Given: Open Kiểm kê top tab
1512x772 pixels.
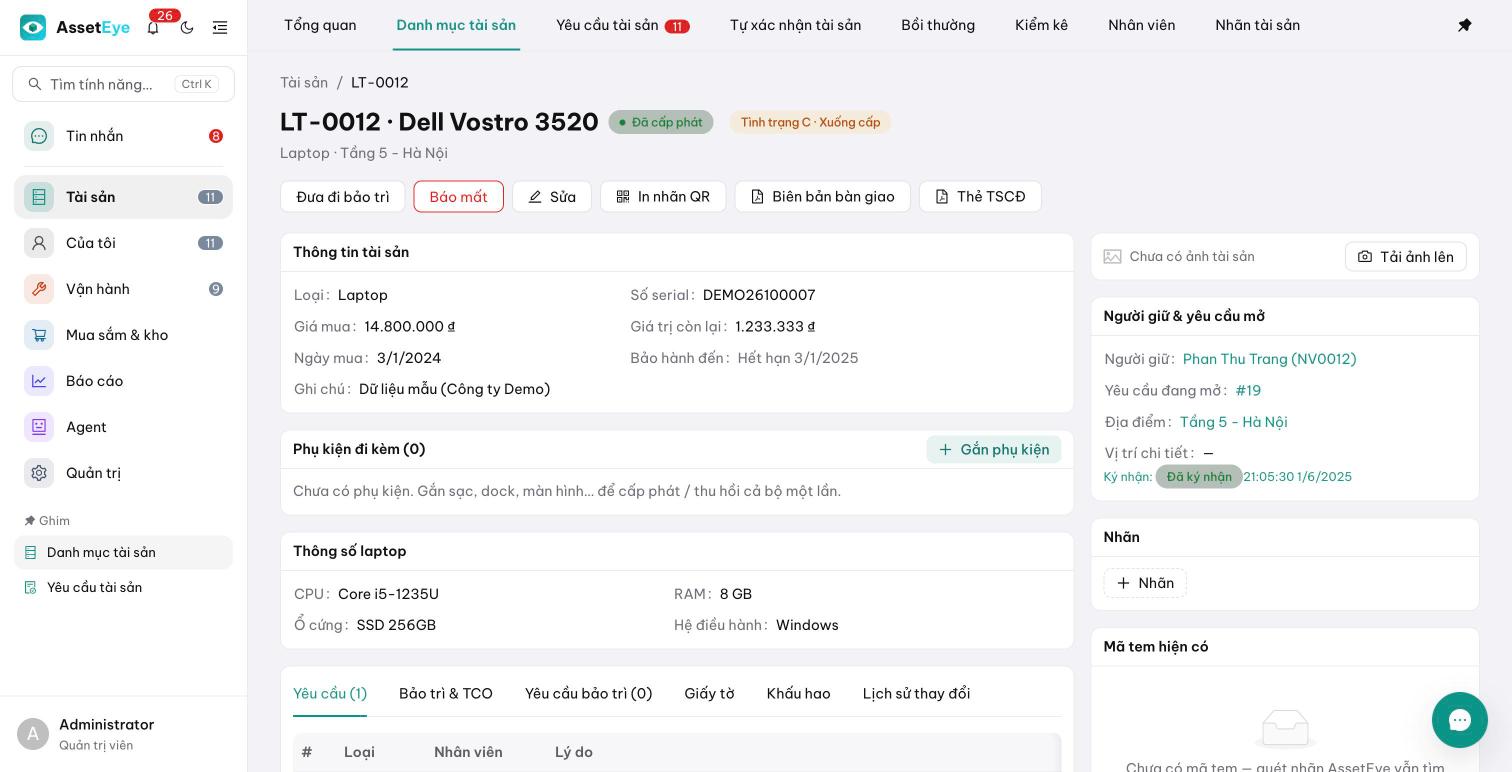Looking at the screenshot, I should pos(1041,25).
